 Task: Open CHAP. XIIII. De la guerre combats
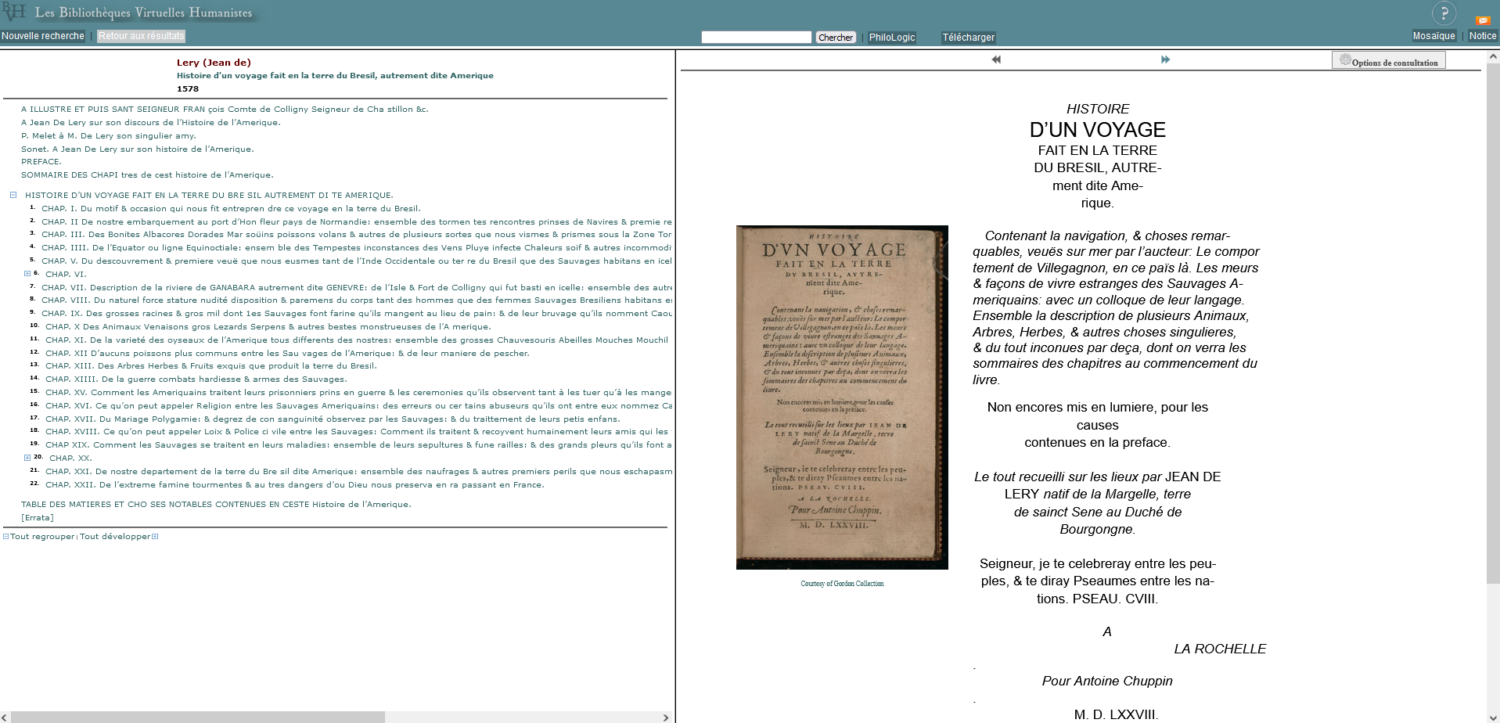click(x=196, y=379)
